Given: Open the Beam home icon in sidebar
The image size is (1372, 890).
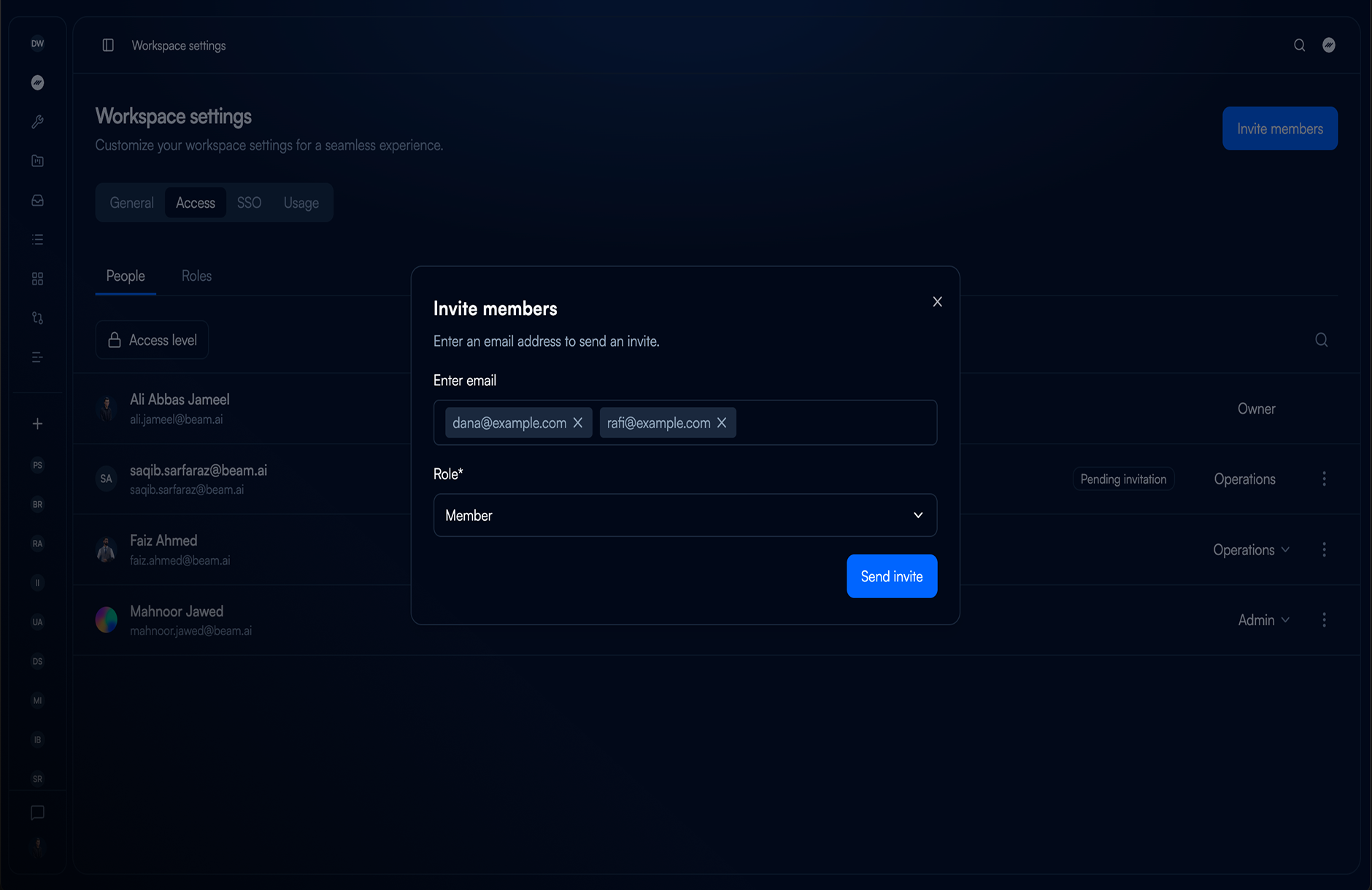Looking at the screenshot, I should pyautogui.click(x=37, y=82).
